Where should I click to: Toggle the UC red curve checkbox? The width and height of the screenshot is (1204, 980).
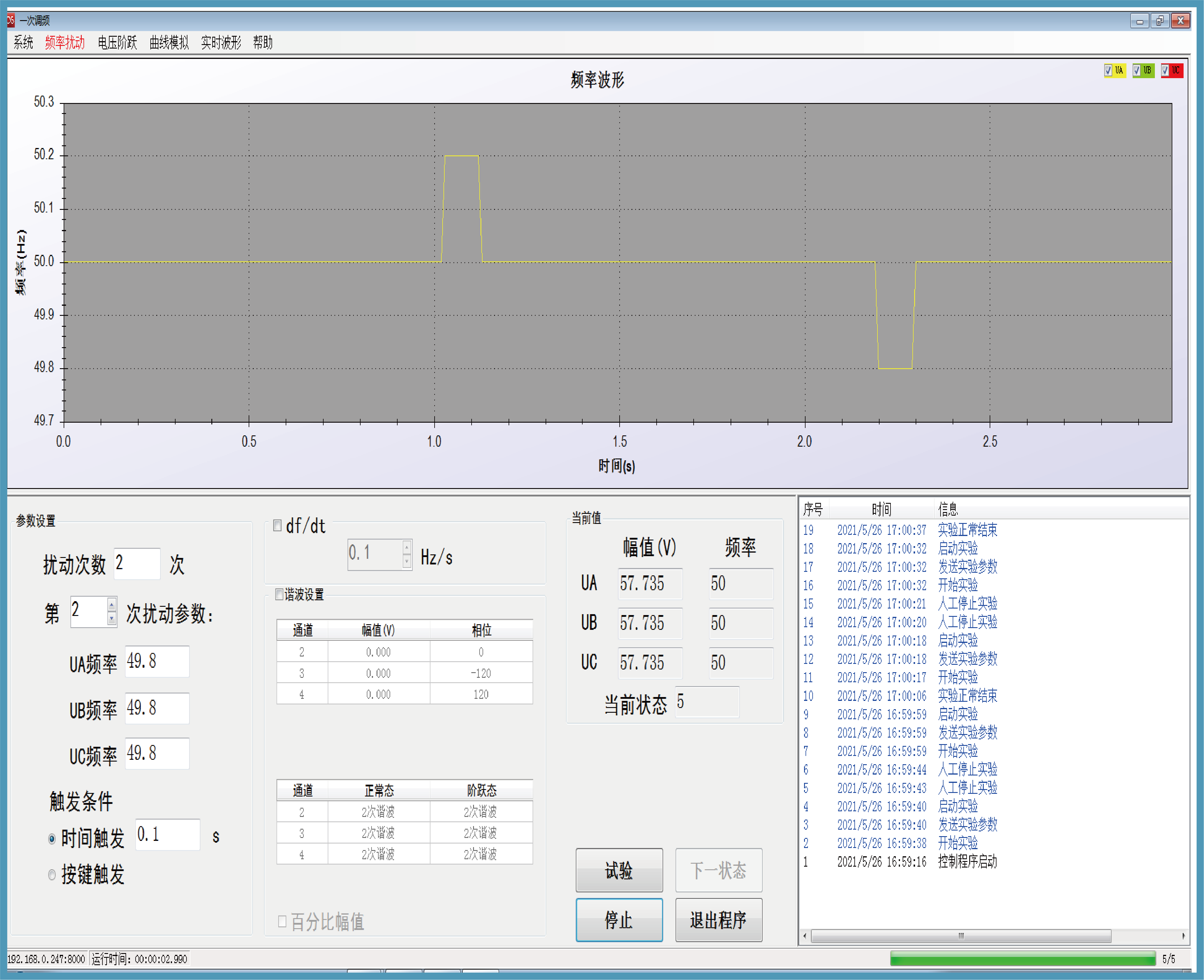tap(1164, 70)
